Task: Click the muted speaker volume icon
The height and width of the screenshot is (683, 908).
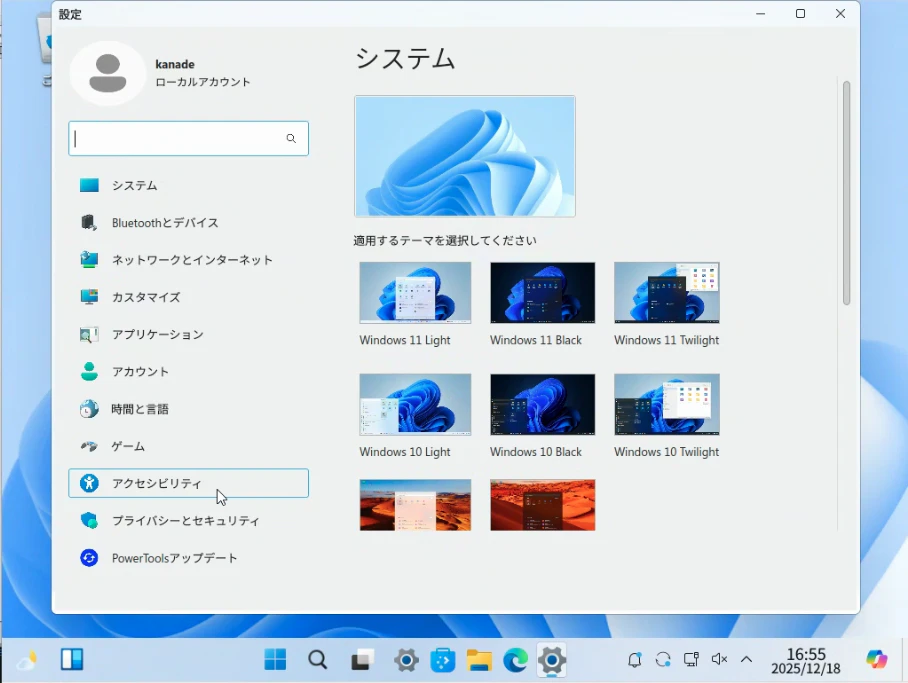Action: pos(719,659)
